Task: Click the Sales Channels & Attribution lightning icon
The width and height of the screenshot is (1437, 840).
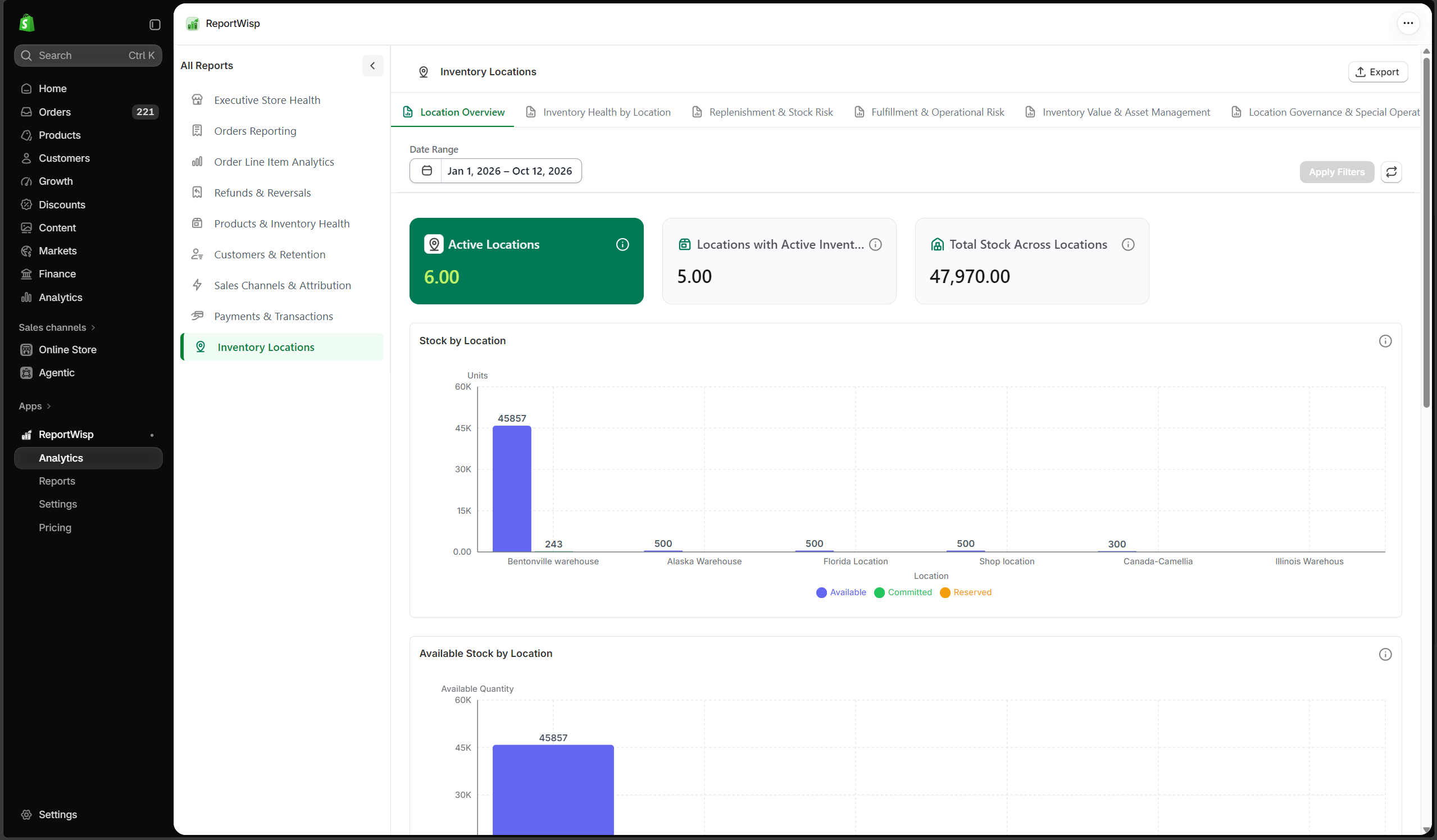Action: pyautogui.click(x=197, y=285)
